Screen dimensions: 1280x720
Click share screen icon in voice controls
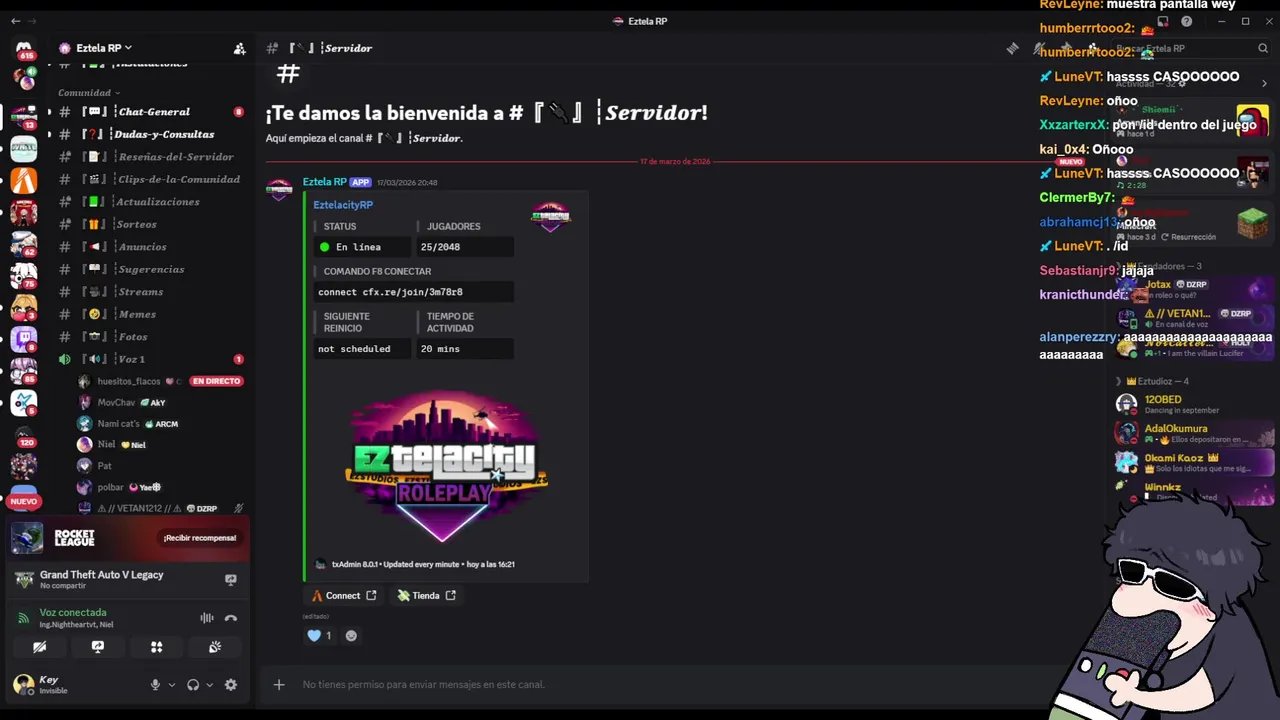[x=98, y=647]
